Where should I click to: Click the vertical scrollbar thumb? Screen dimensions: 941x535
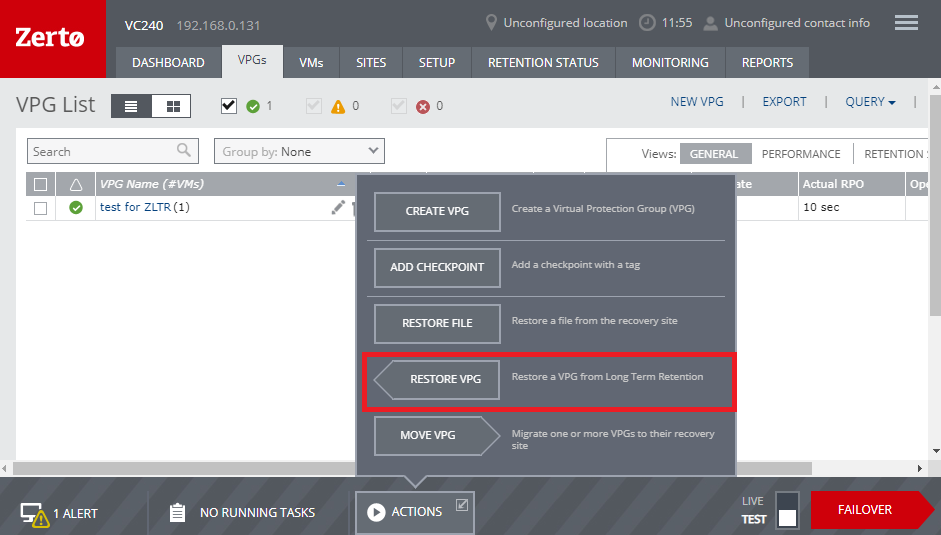point(935,204)
